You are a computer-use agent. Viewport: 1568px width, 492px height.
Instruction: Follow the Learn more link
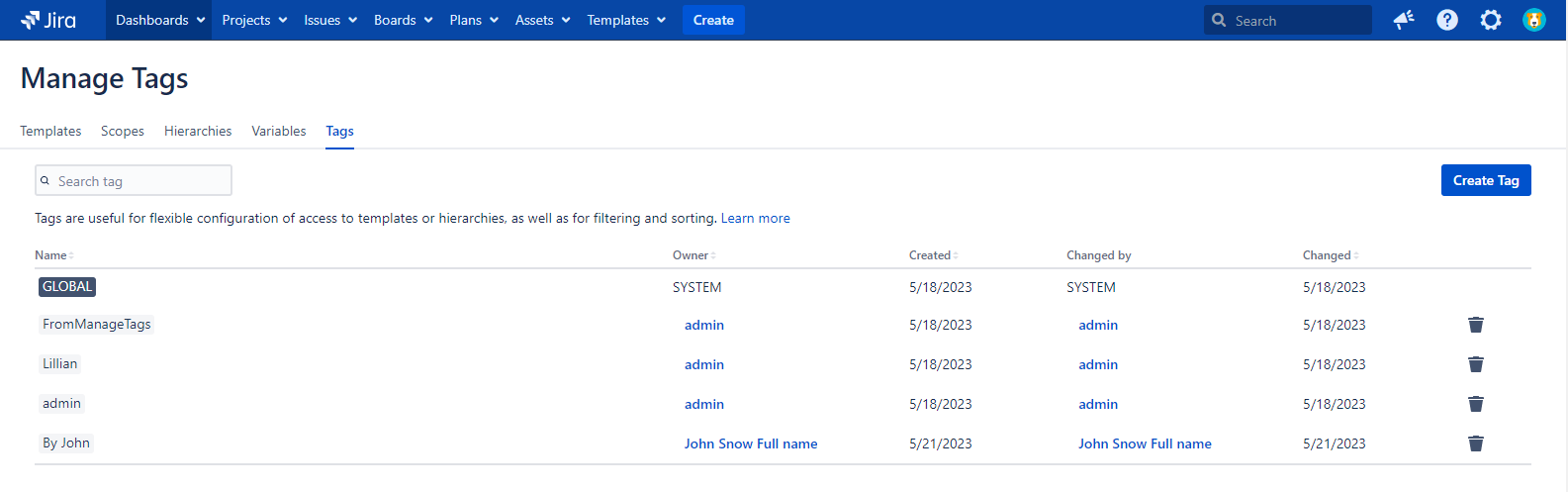755,218
